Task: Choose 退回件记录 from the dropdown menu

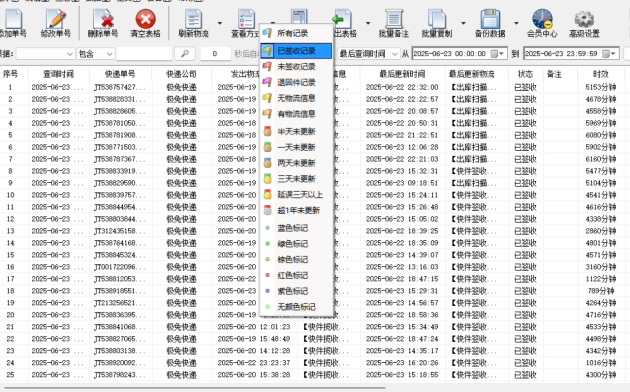Action: click(296, 82)
